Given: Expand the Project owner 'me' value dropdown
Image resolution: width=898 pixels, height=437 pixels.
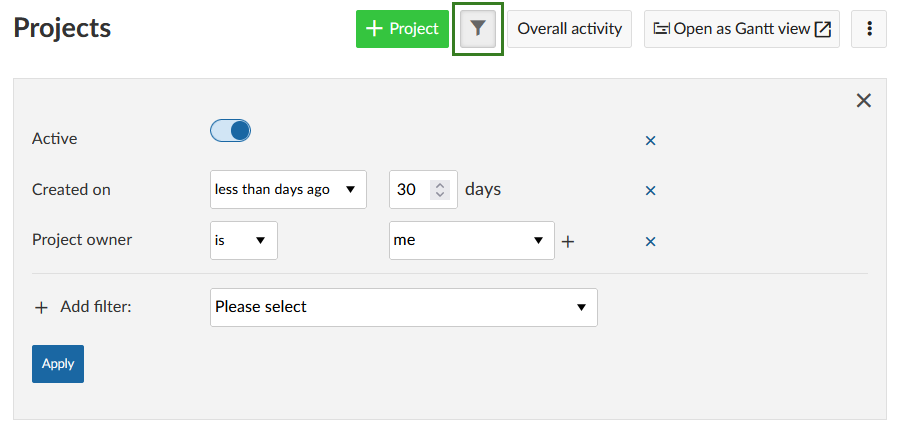Looking at the screenshot, I should [x=471, y=240].
